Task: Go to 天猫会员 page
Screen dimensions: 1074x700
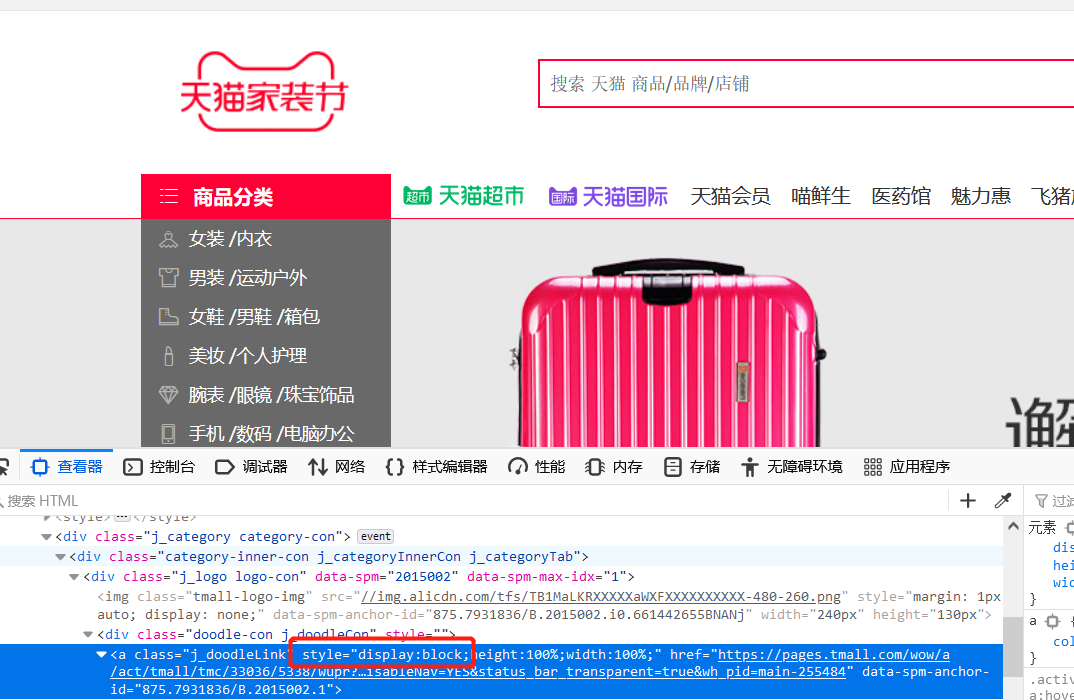Action: click(x=730, y=197)
